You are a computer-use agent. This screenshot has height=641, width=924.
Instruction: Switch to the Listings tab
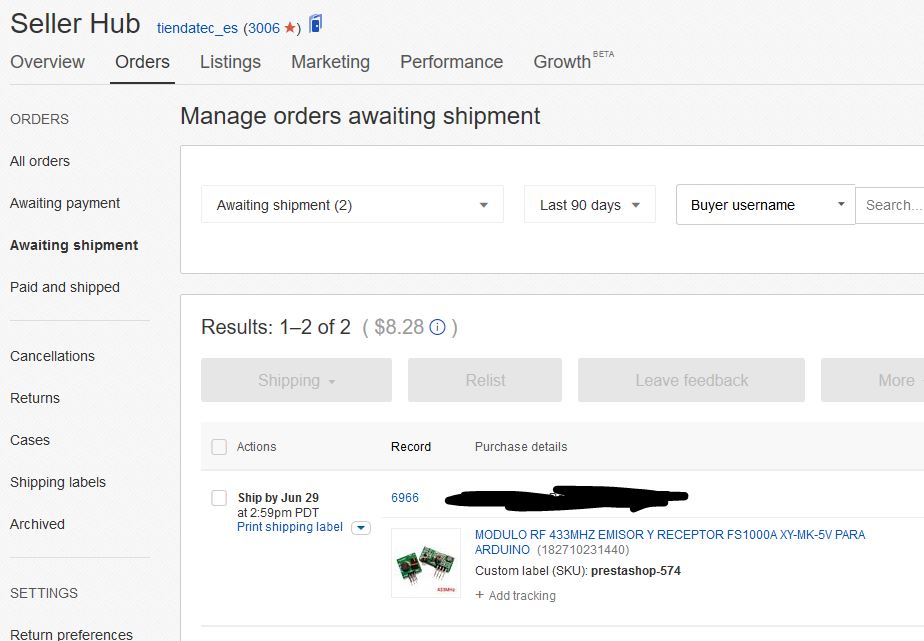pyautogui.click(x=230, y=62)
